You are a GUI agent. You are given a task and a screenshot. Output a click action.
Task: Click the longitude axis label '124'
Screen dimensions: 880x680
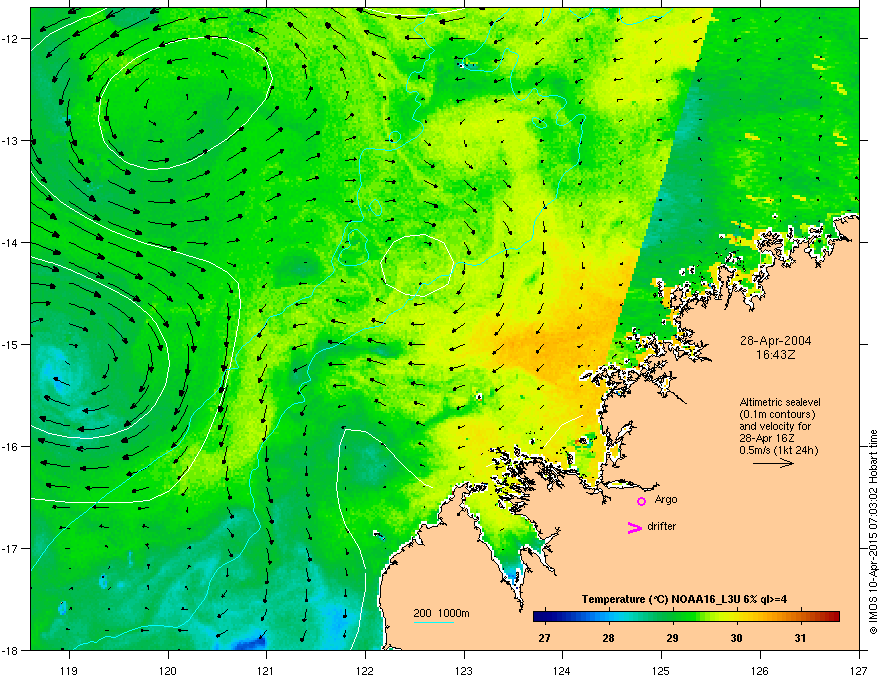(x=562, y=670)
